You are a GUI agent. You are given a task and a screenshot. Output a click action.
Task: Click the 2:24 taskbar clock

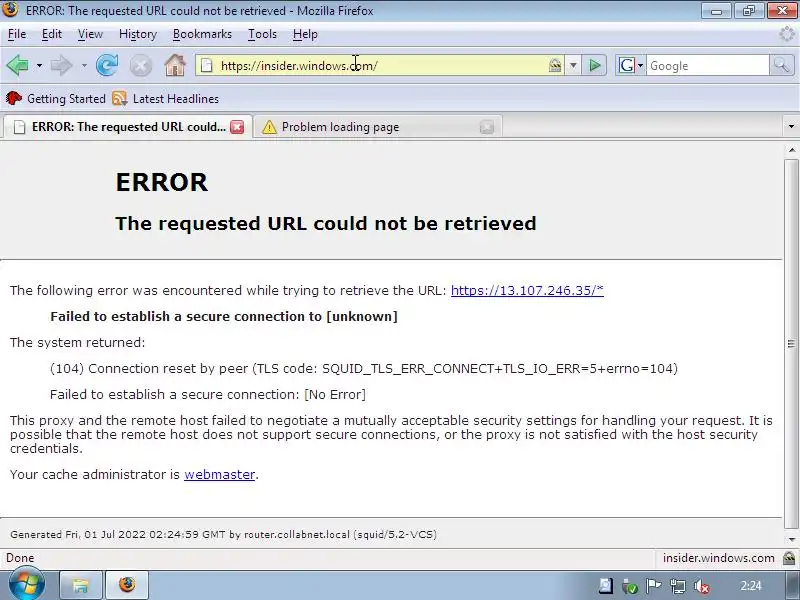751,586
